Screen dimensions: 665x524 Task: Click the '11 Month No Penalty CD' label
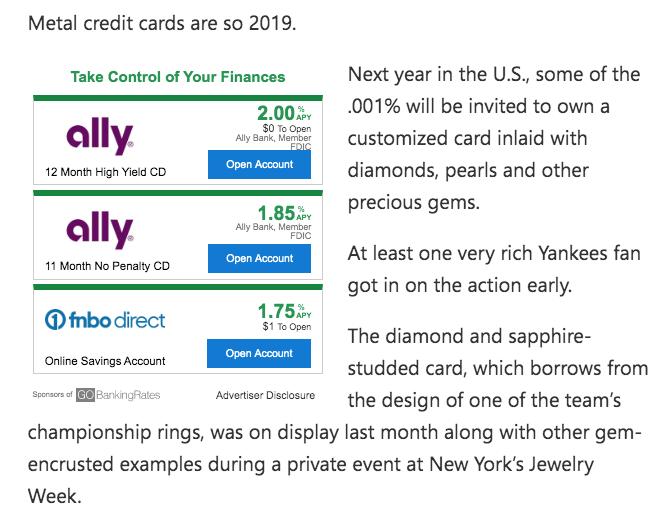click(x=107, y=266)
